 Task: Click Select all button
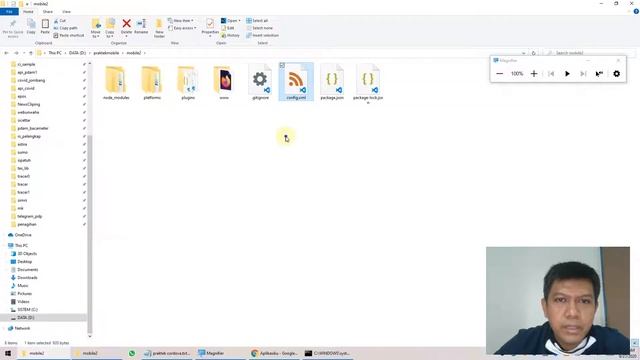click(x=257, y=20)
